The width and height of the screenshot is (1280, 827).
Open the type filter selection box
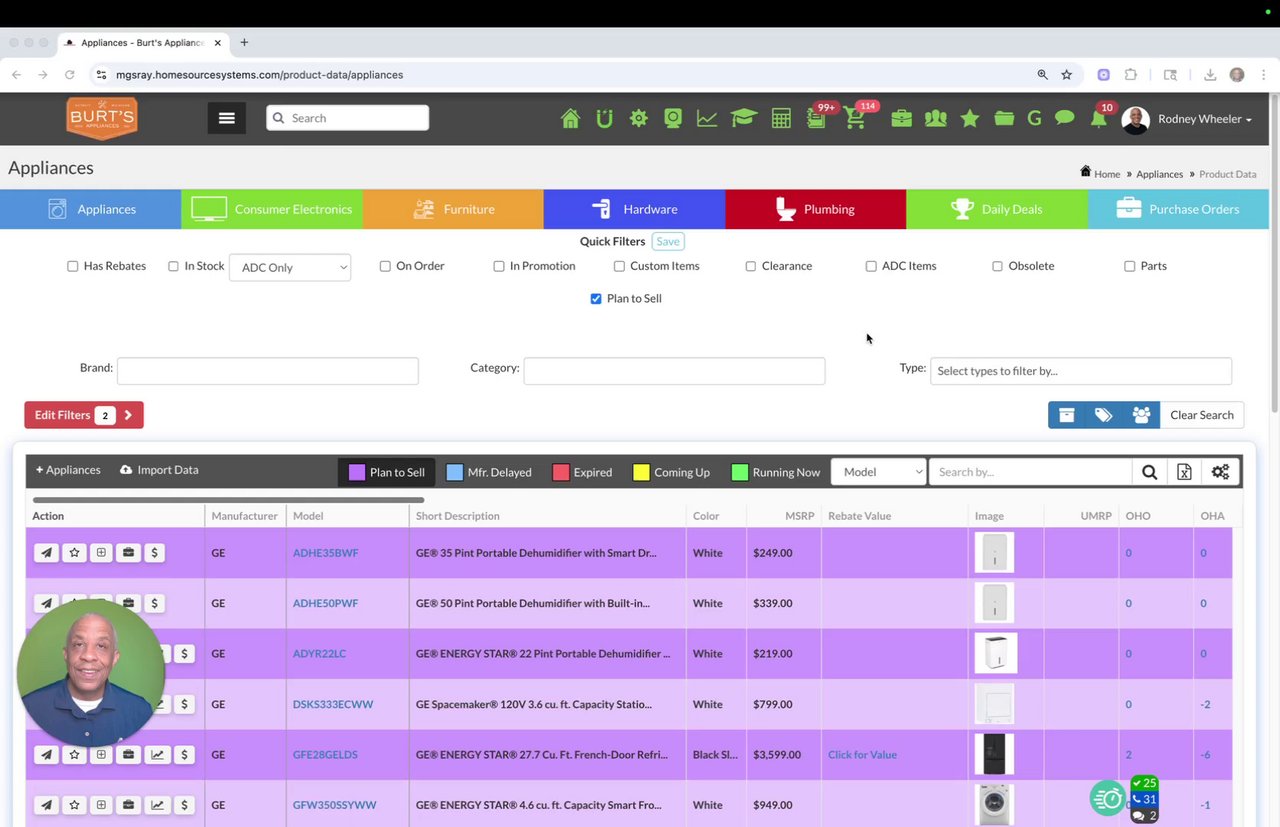(x=1081, y=371)
